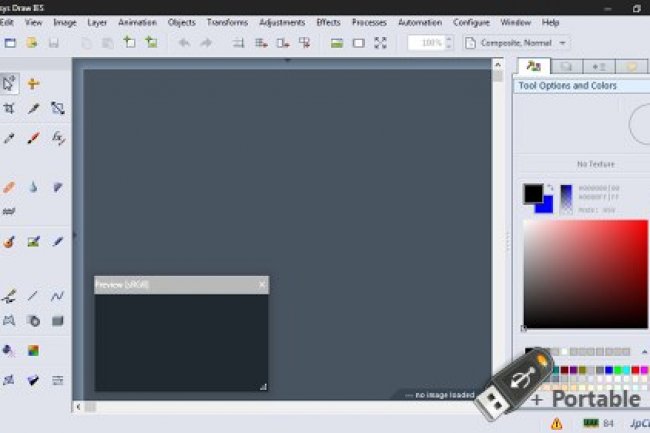The width and height of the screenshot is (650, 433).
Task: Open the Adjustments menu
Action: [x=281, y=22]
